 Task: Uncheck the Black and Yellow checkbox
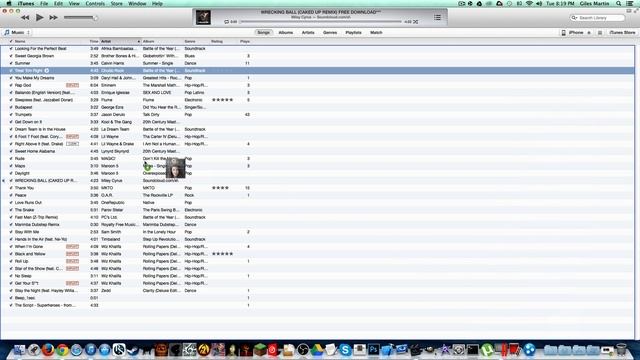(11, 254)
